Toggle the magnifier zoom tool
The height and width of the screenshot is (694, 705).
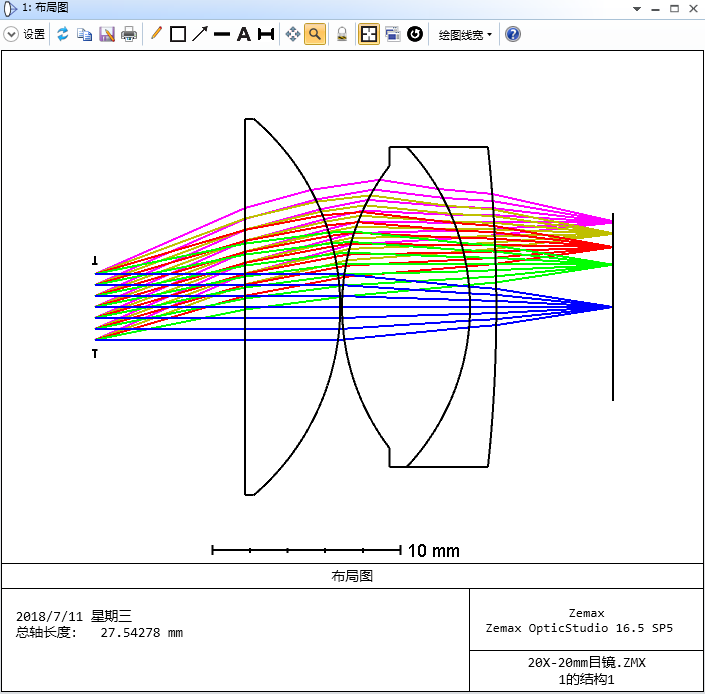[315, 34]
